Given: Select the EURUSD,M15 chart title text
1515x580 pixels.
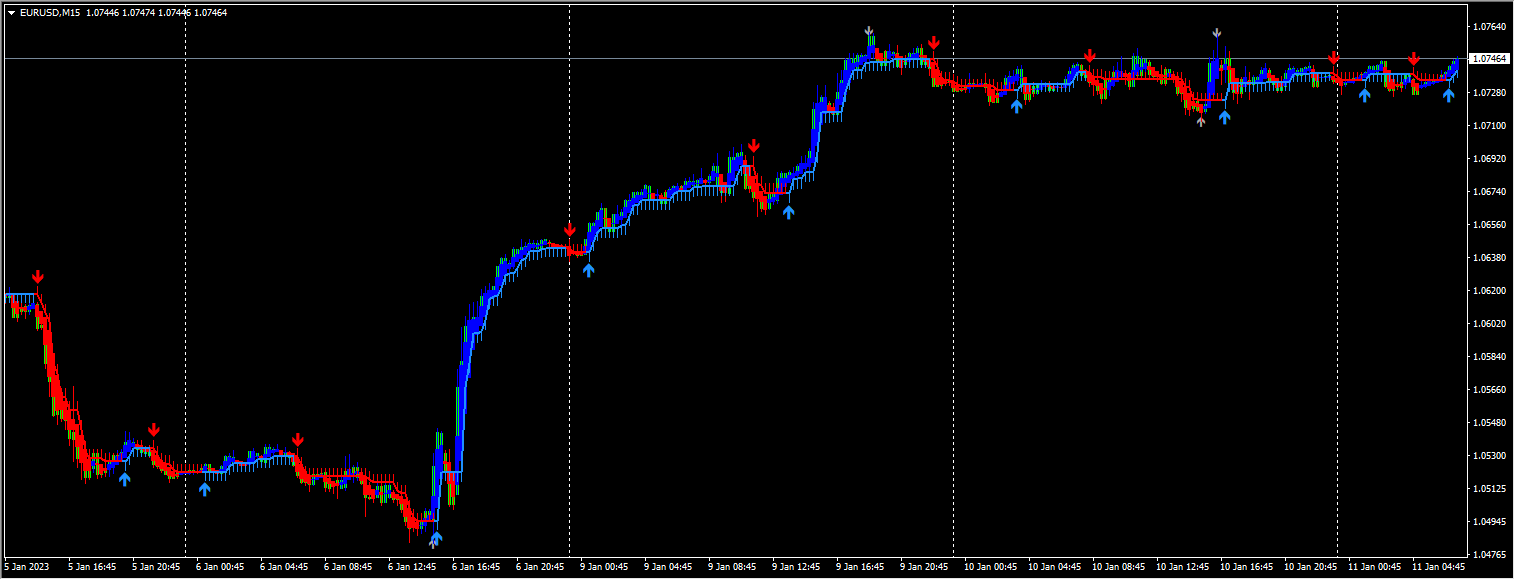Looking at the screenshot, I should click(50, 13).
